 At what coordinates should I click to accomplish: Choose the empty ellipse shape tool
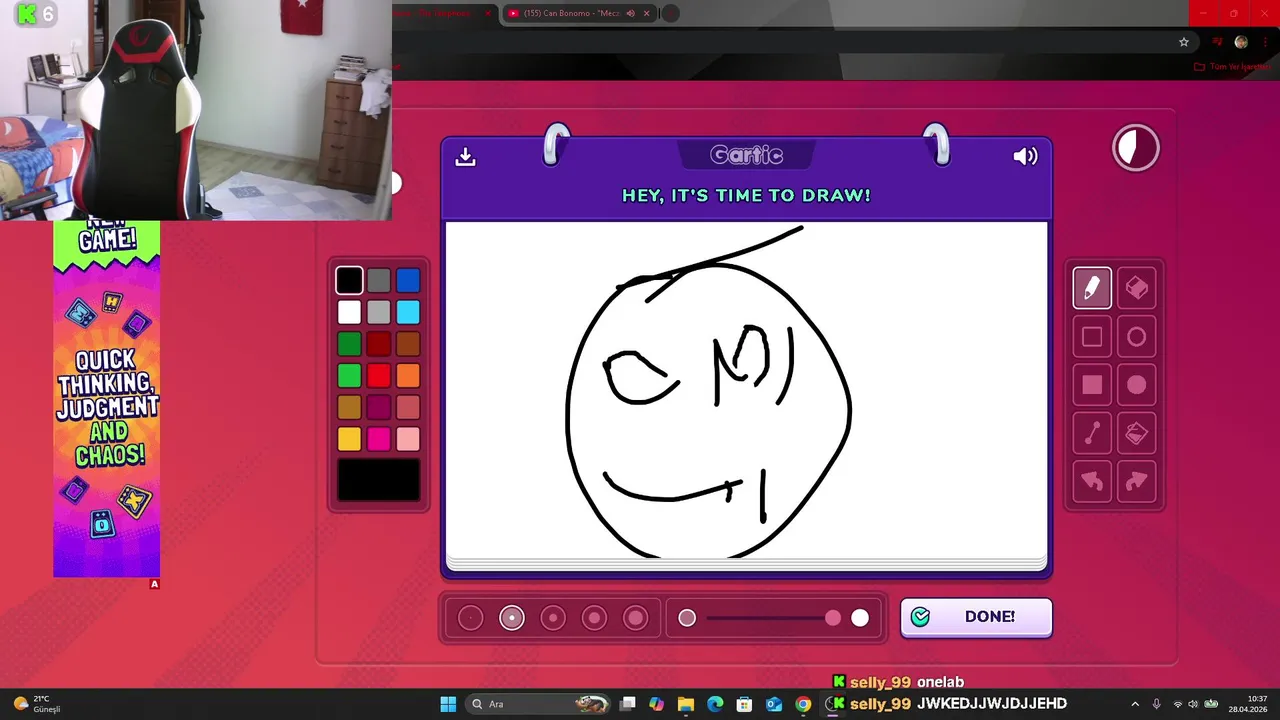coord(1137,337)
